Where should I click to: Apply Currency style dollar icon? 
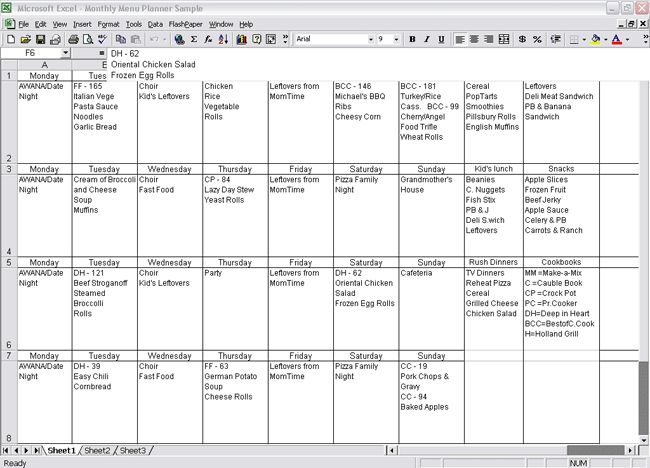pos(522,39)
